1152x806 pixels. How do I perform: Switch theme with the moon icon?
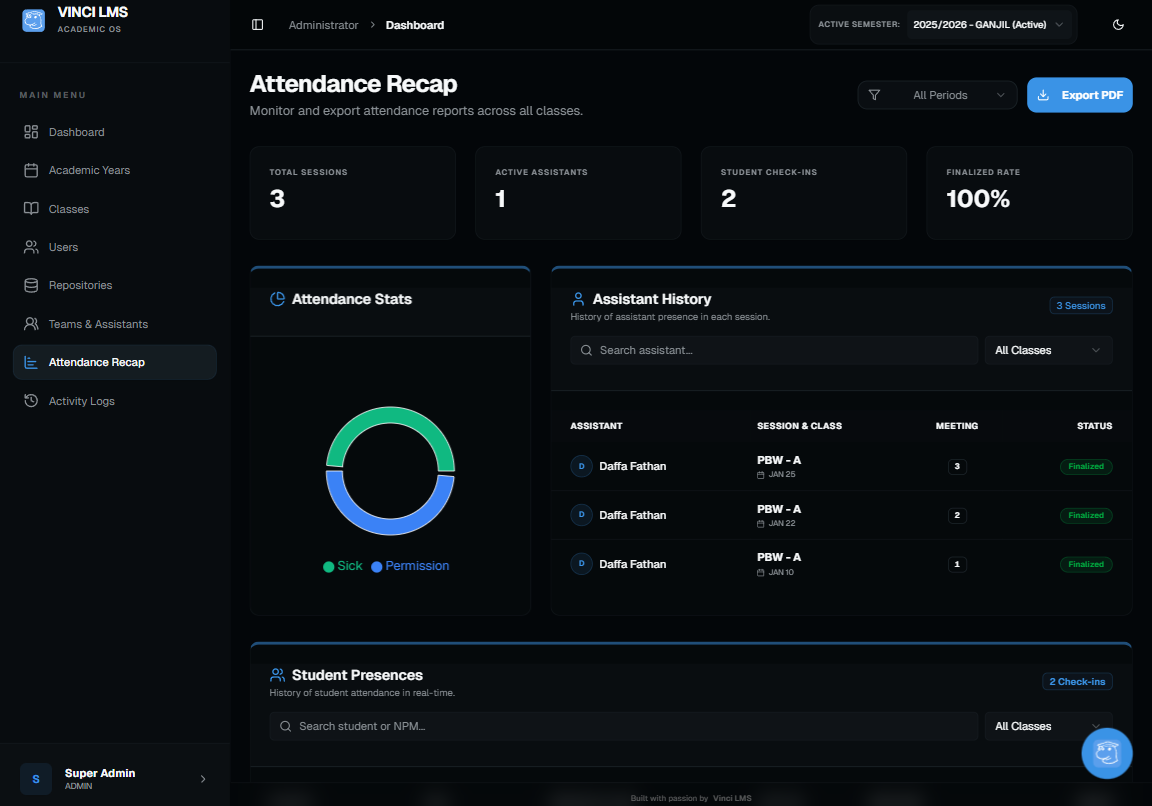coord(1118,25)
